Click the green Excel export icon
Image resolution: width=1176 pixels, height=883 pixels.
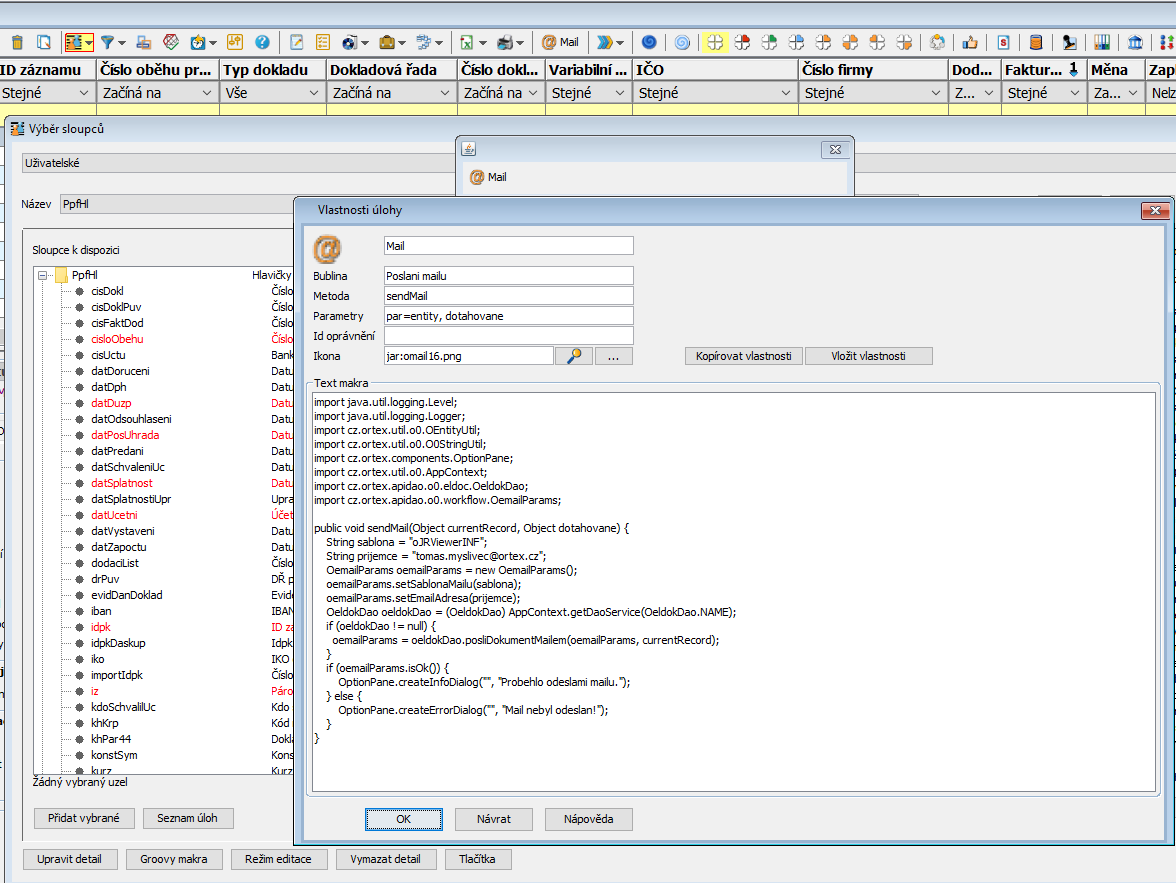[x=467, y=42]
